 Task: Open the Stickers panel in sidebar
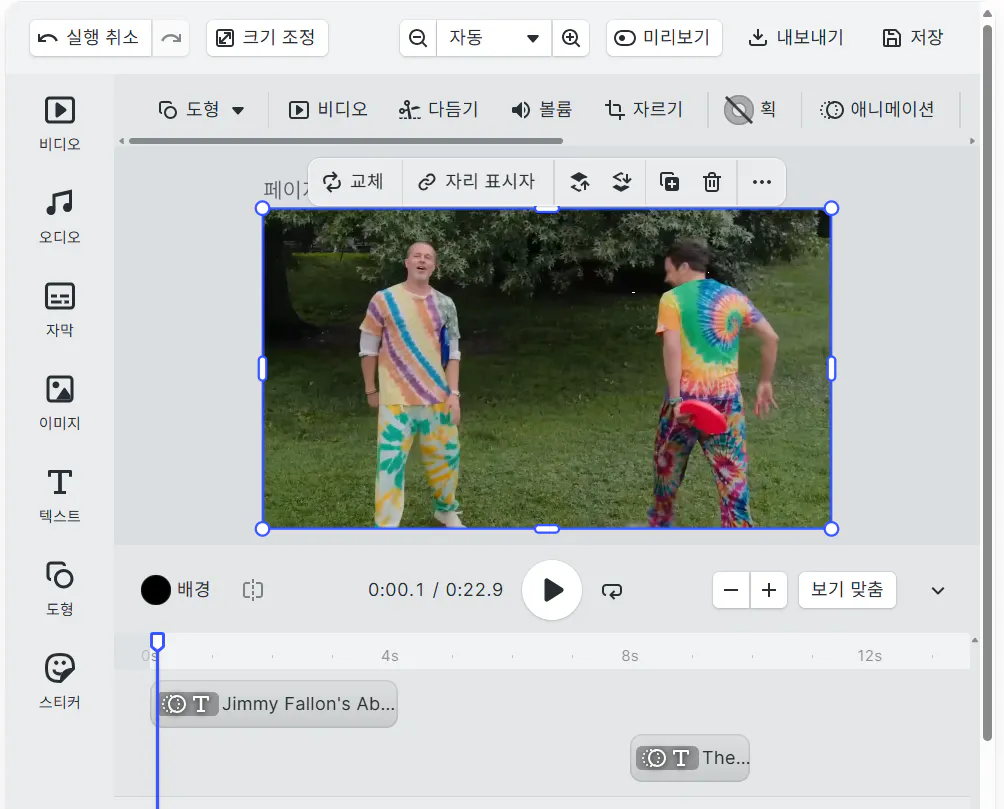(x=60, y=680)
